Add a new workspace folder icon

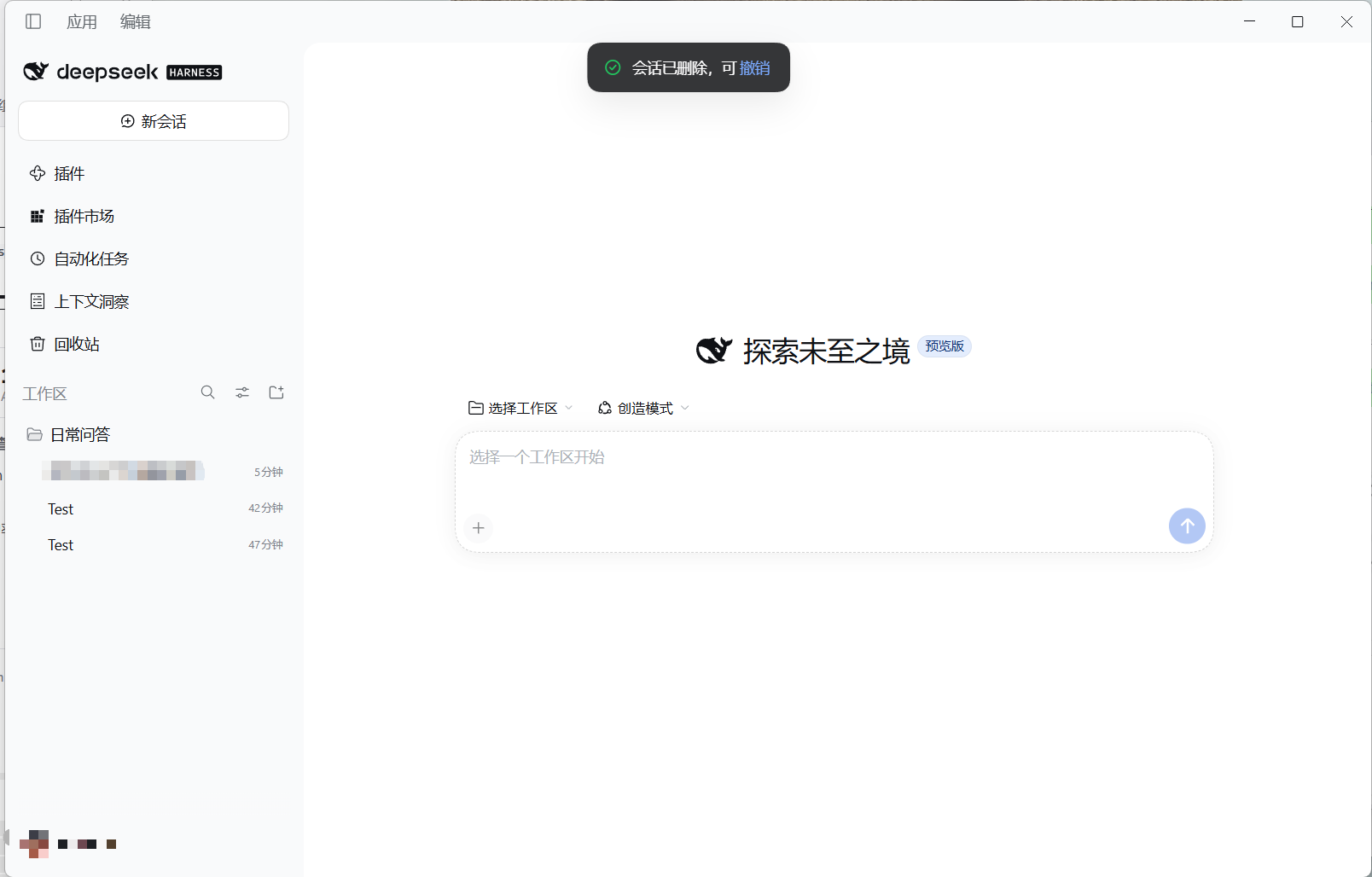coord(276,392)
